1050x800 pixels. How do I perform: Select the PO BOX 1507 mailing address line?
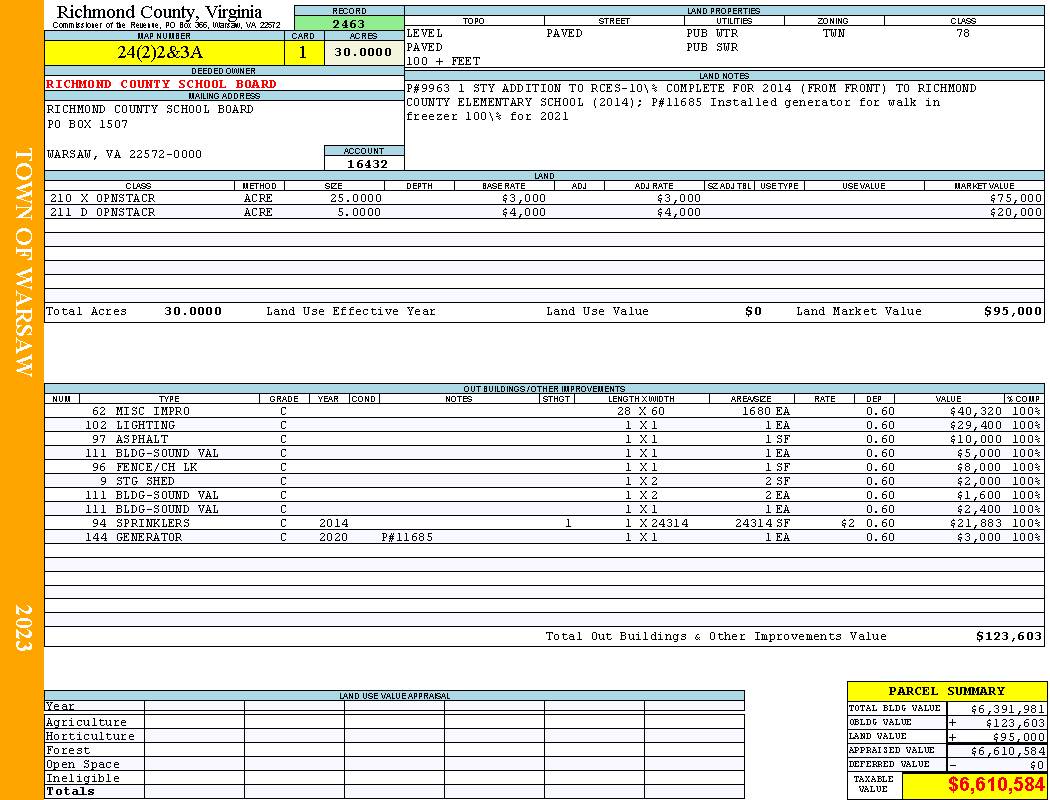[88, 124]
